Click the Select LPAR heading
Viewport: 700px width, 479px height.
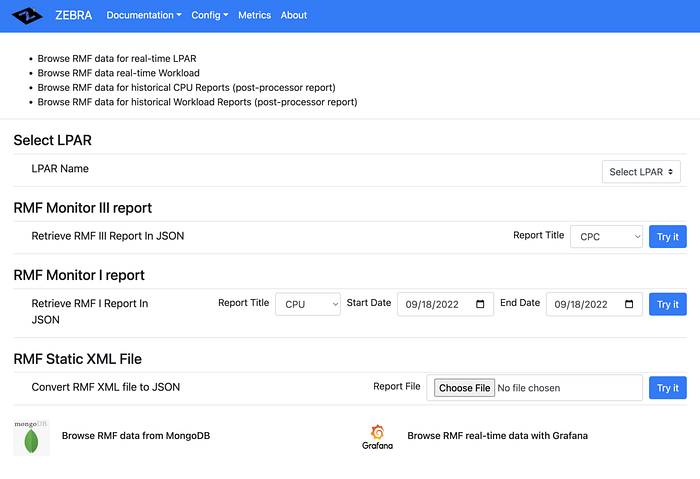click(x=52, y=140)
